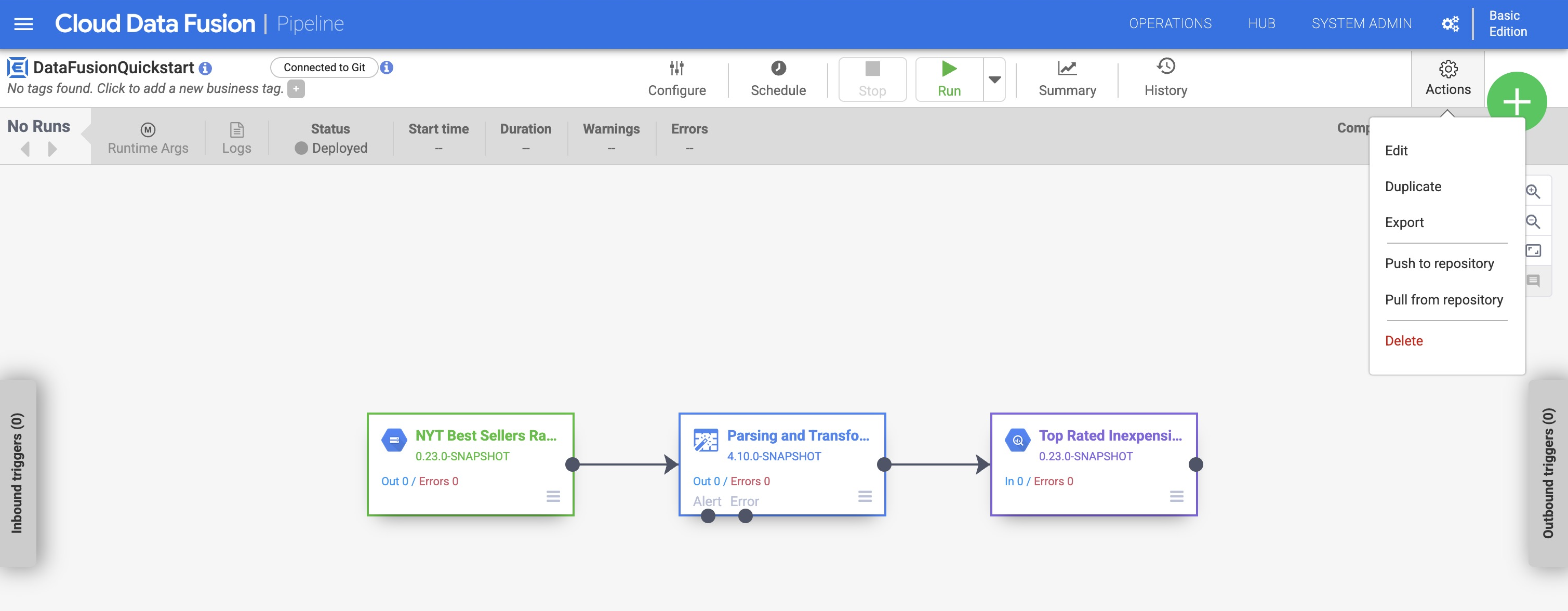Click the Run pipeline button
1568x611 pixels.
[948, 77]
